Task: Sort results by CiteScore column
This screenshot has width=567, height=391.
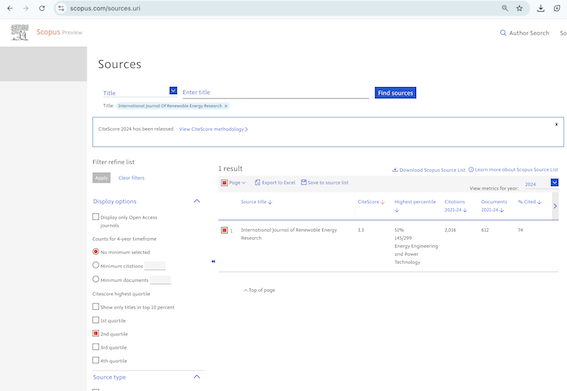Action: click(371, 202)
